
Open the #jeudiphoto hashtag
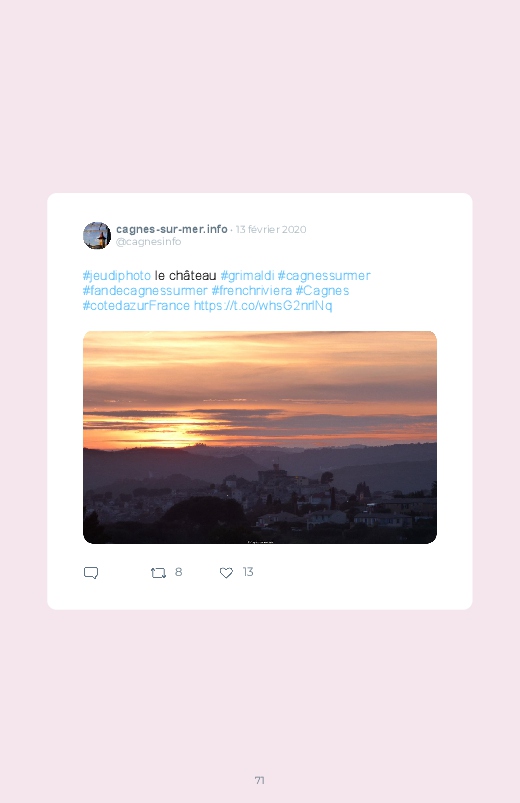(117, 276)
